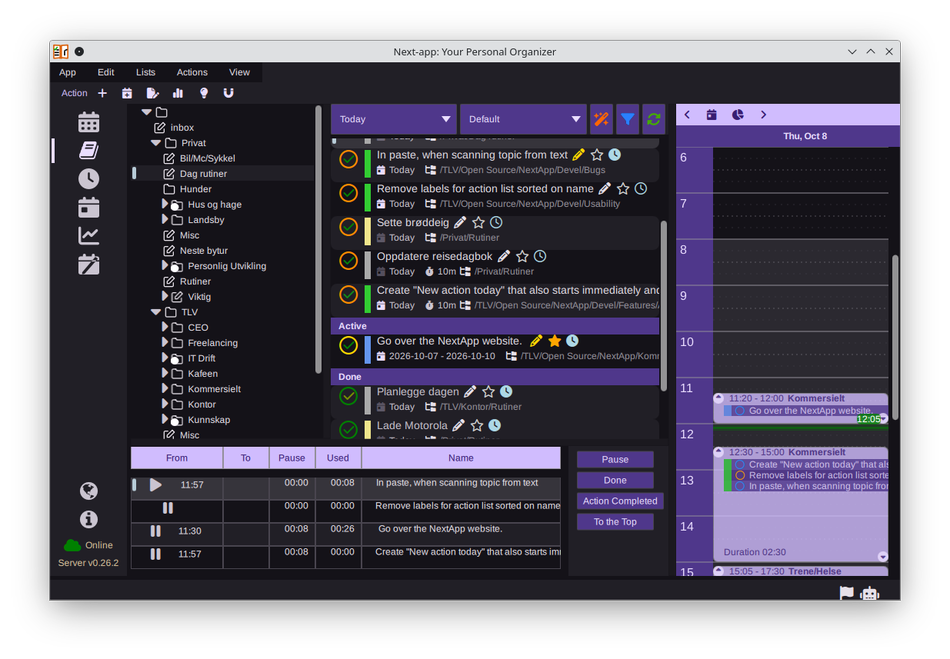
Task: Toggle favorite star on 'Go over the NextApp website'
Action: 554,341
